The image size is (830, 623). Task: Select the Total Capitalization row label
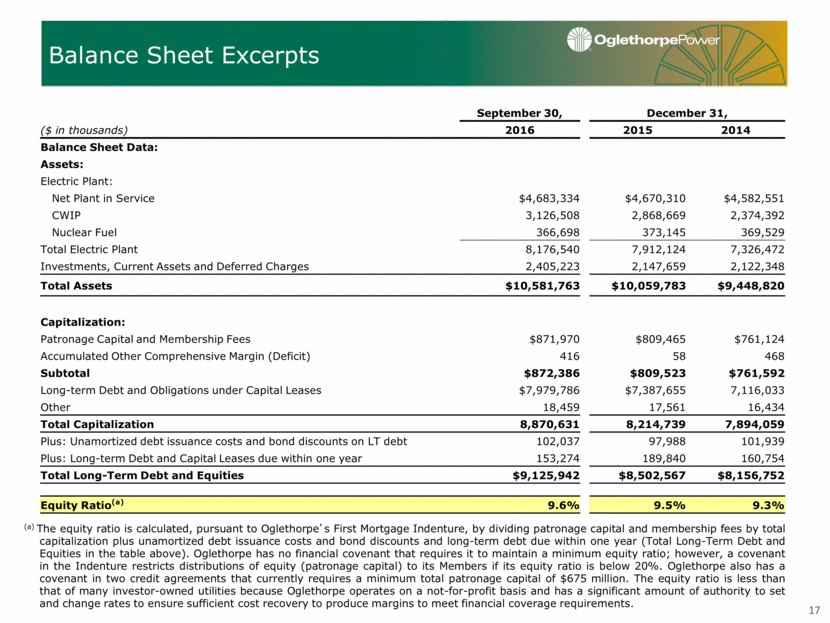click(97, 425)
